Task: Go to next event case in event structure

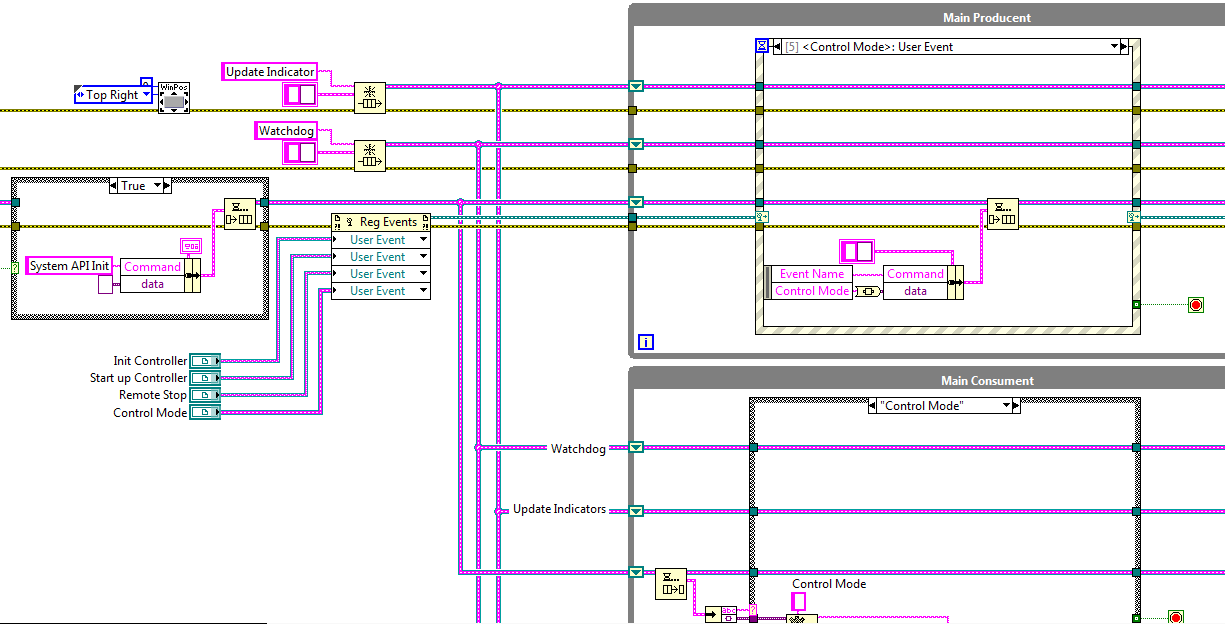Action: click(x=1124, y=46)
